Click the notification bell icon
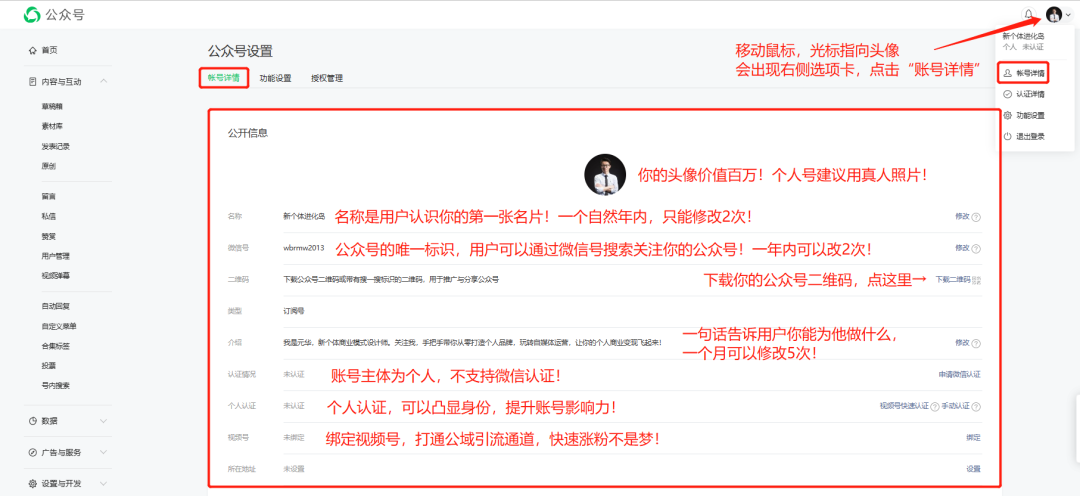 tap(1028, 14)
